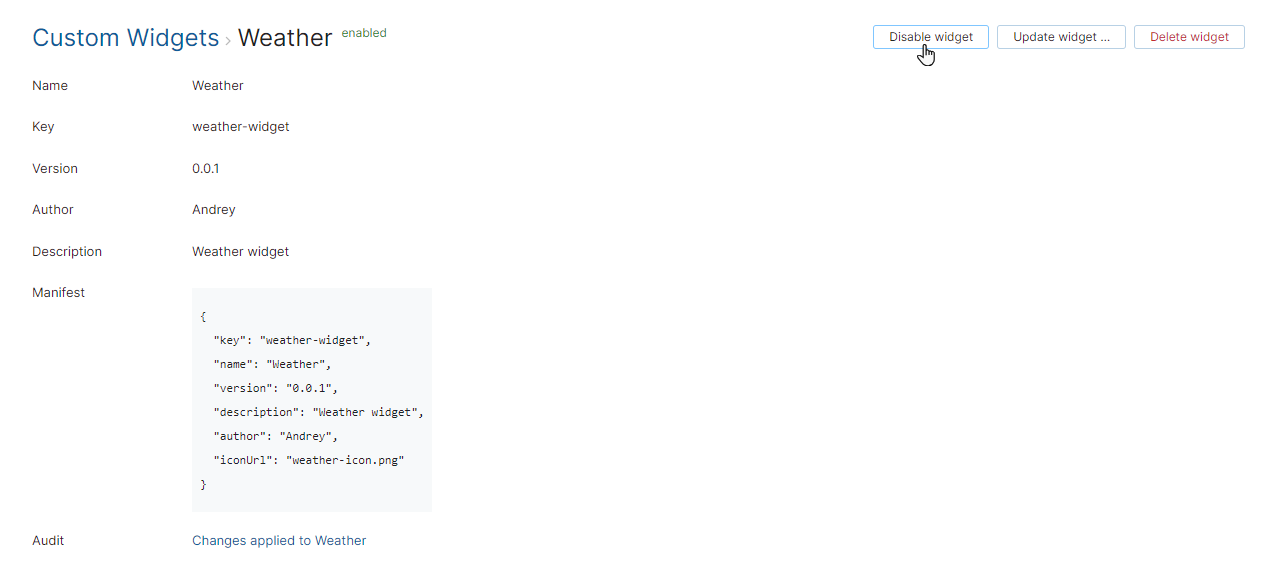Screen dimensions: 1277x581
Task: Select the Key value weather-widget
Action: tap(241, 127)
